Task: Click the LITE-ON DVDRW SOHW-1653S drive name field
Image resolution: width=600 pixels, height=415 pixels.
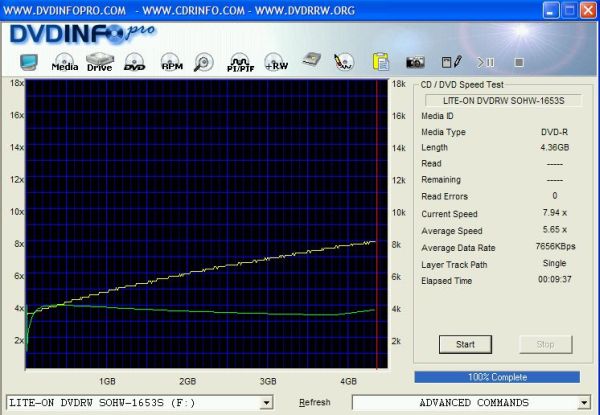Action: (504, 101)
